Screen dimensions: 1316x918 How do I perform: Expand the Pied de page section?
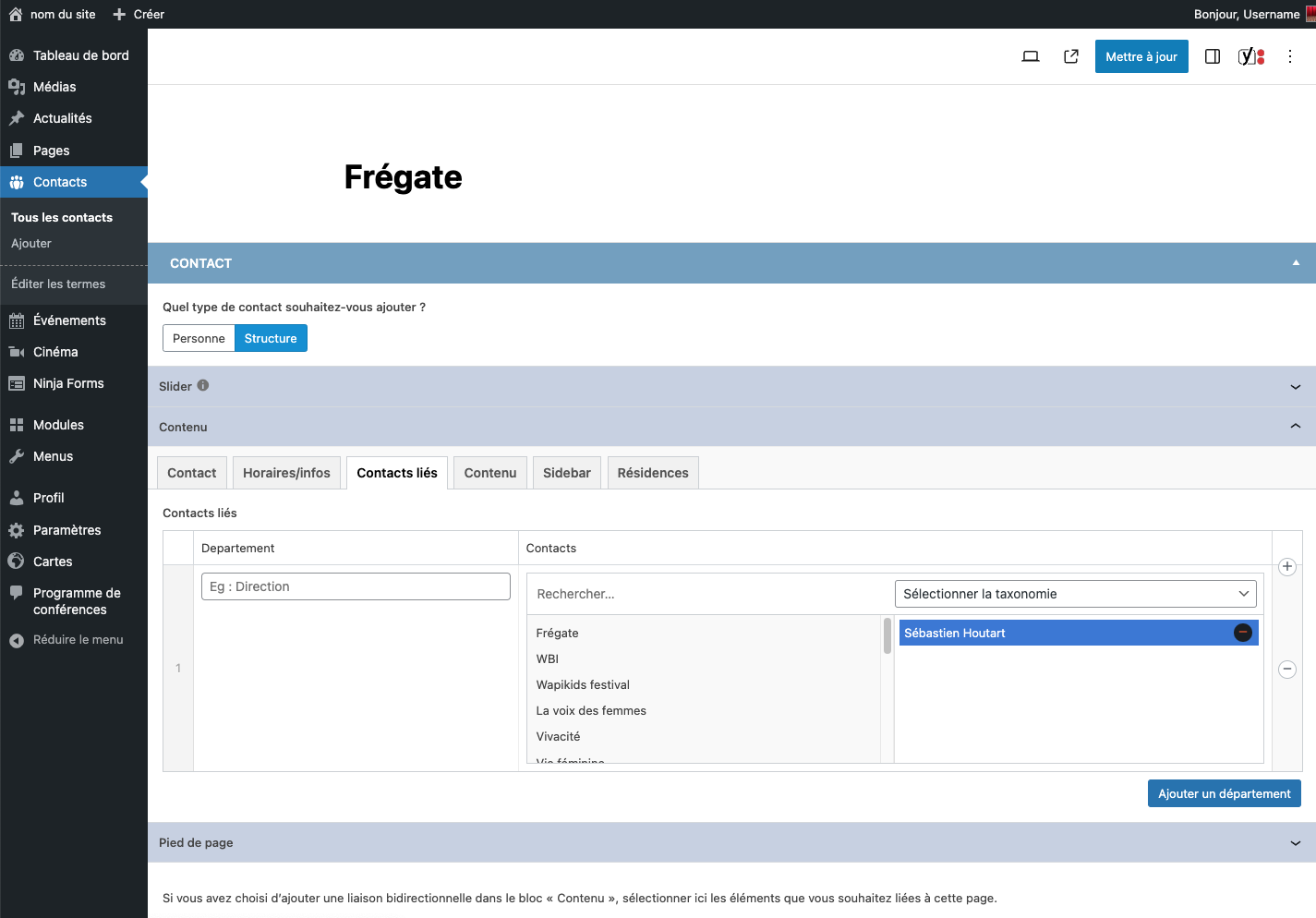pyautogui.click(x=1295, y=843)
